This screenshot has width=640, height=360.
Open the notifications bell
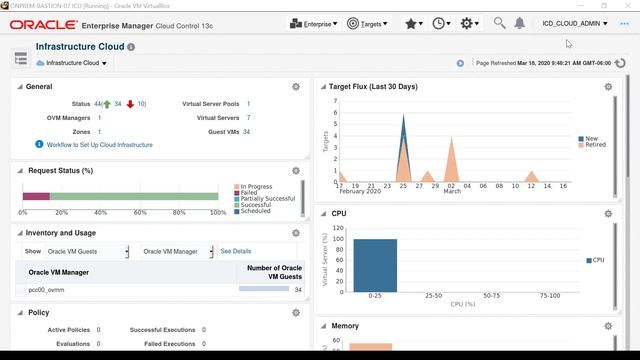[x=519, y=23]
